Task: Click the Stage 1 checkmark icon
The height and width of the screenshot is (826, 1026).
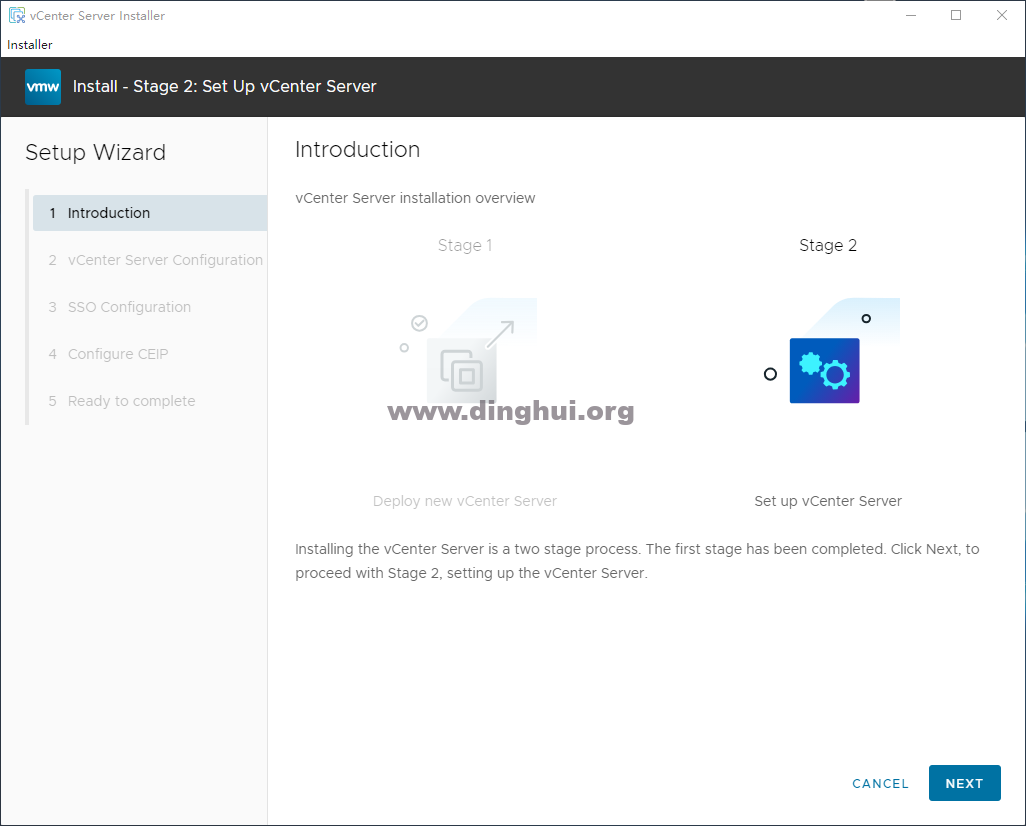Action: [419, 323]
